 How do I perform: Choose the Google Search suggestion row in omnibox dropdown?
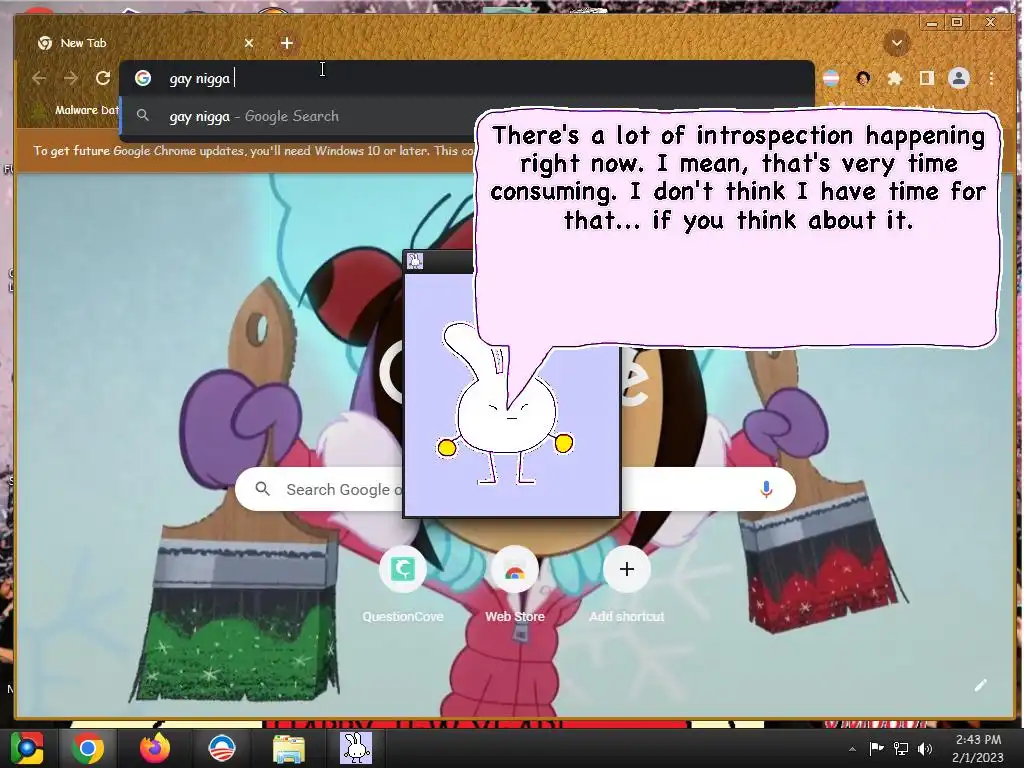click(x=297, y=116)
